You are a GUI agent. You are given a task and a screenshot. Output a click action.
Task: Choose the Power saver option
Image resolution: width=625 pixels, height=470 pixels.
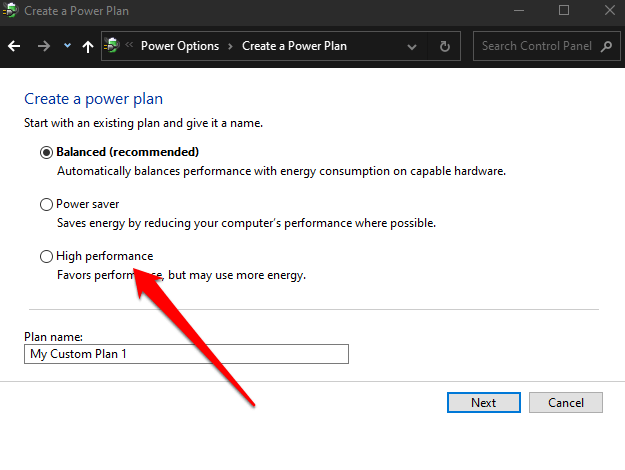click(x=46, y=204)
